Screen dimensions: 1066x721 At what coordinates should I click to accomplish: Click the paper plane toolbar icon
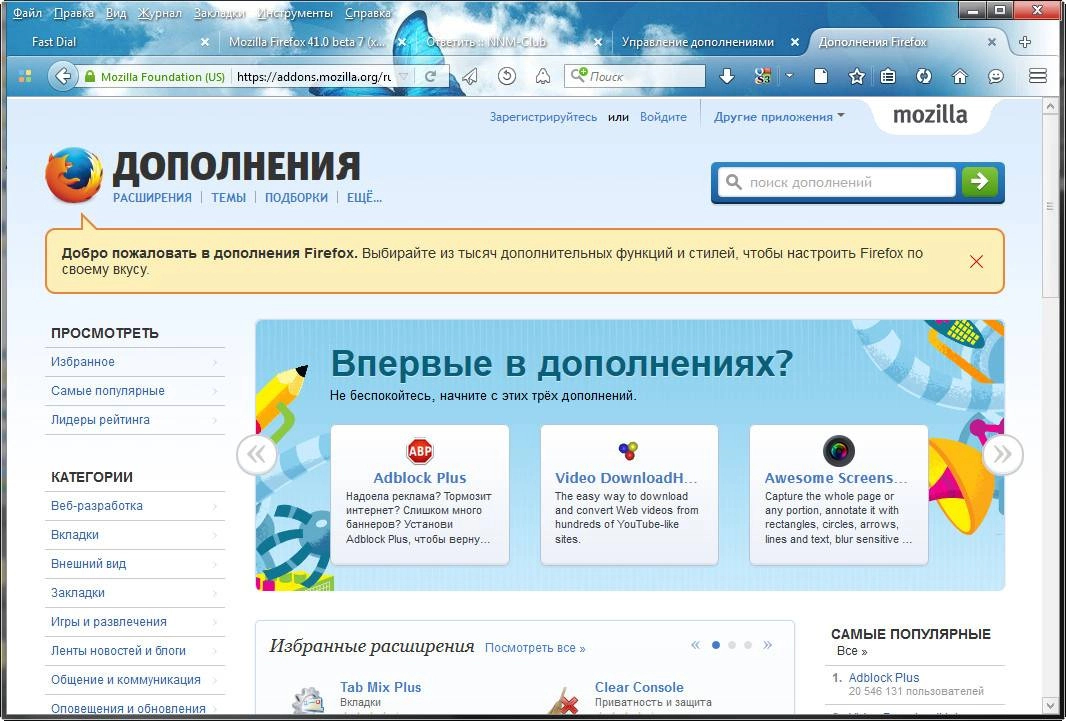point(470,76)
